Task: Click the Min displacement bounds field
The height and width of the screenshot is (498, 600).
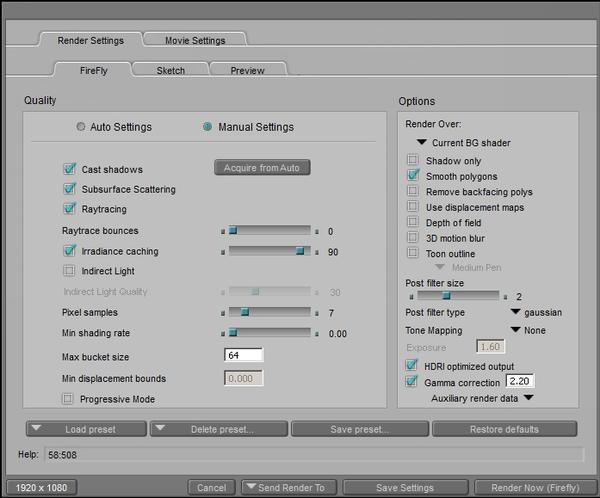Action: [x=244, y=379]
